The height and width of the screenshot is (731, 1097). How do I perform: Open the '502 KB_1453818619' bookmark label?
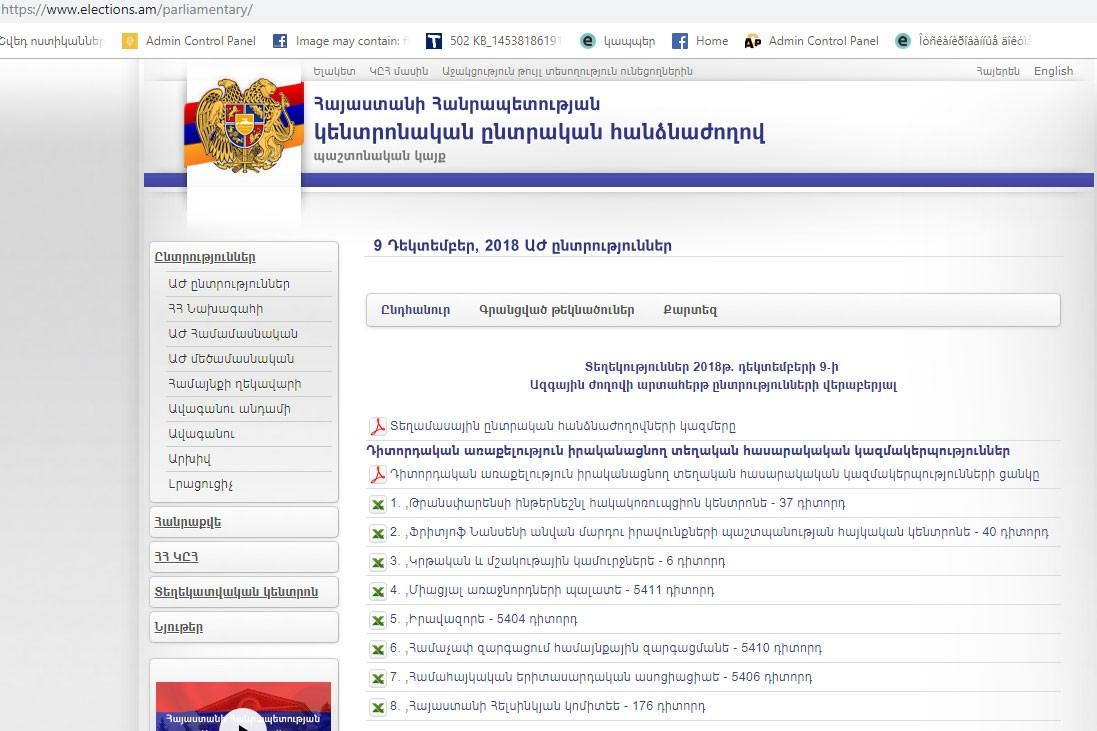point(505,41)
